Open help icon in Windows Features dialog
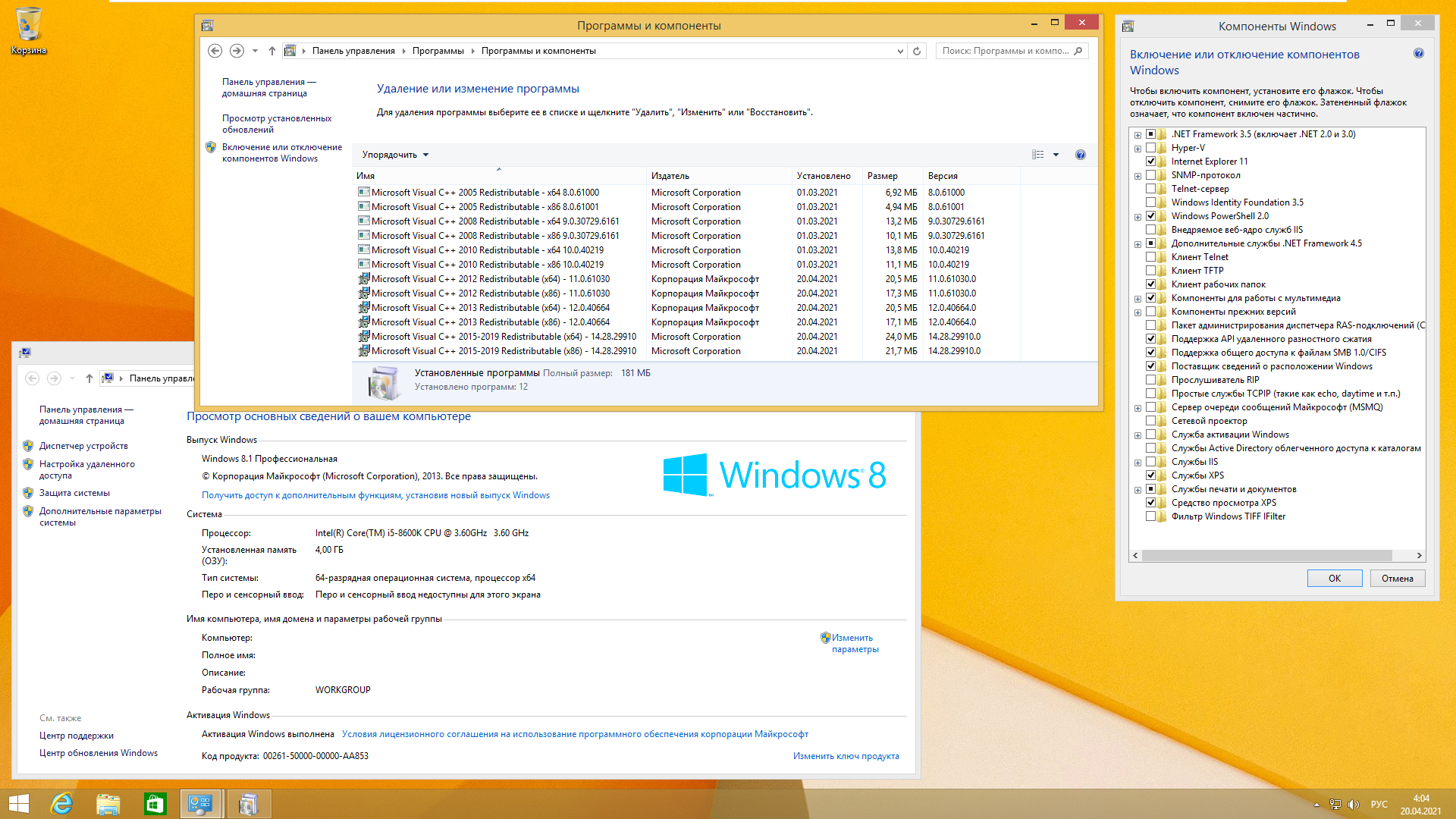1456x819 pixels. click(x=1418, y=54)
